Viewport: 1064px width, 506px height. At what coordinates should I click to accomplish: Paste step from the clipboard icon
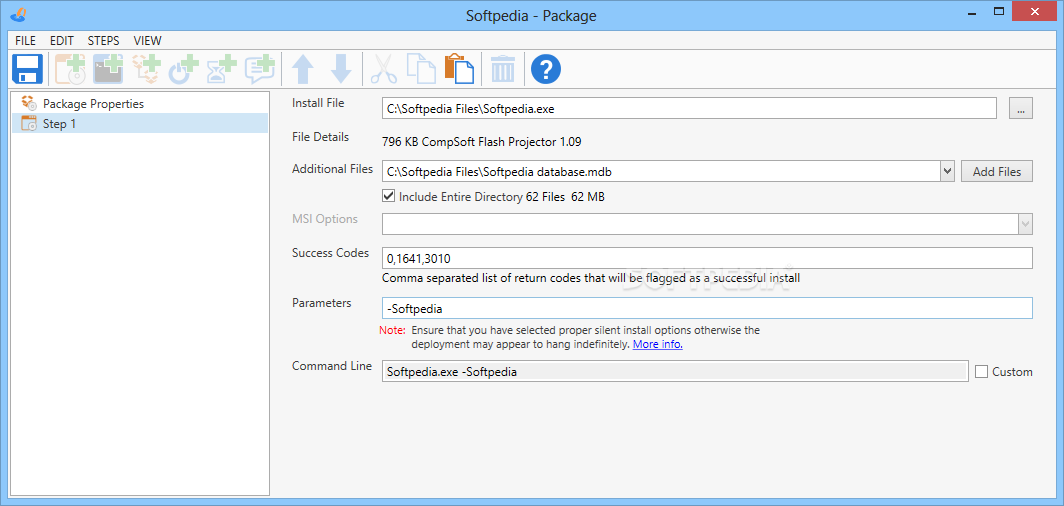click(x=459, y=69)
